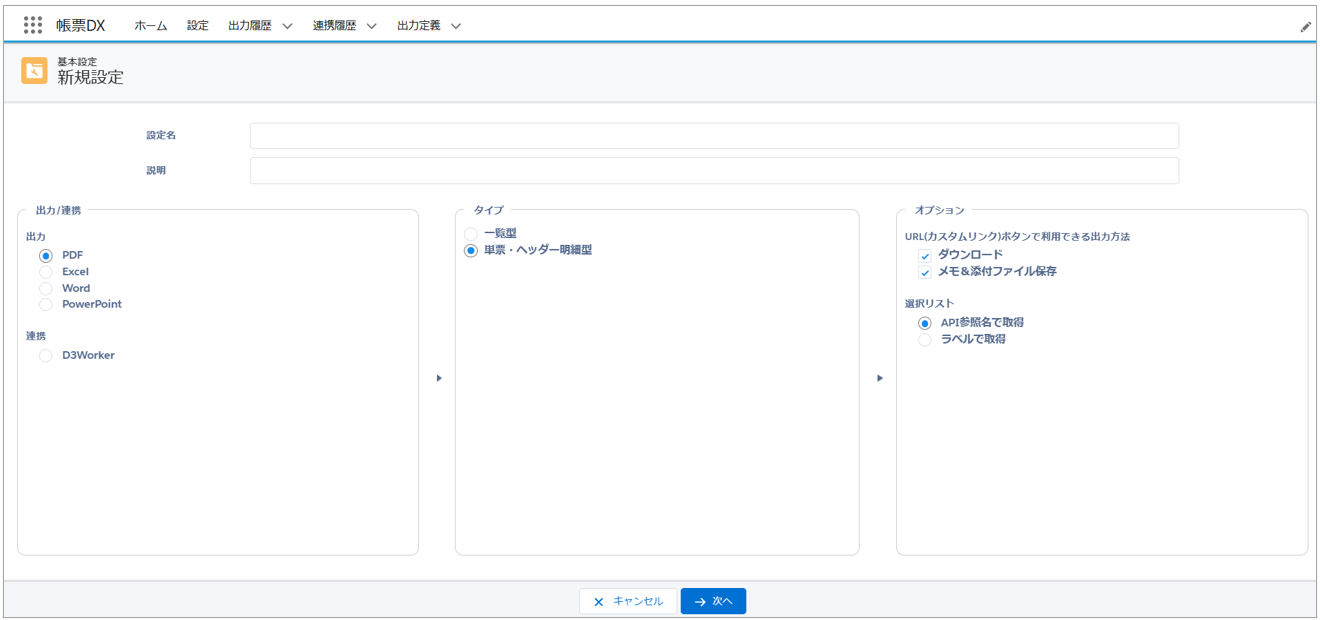Expand the 出力定義 dropdown chevron
The image size is (1320, 620).
point(456,26)
